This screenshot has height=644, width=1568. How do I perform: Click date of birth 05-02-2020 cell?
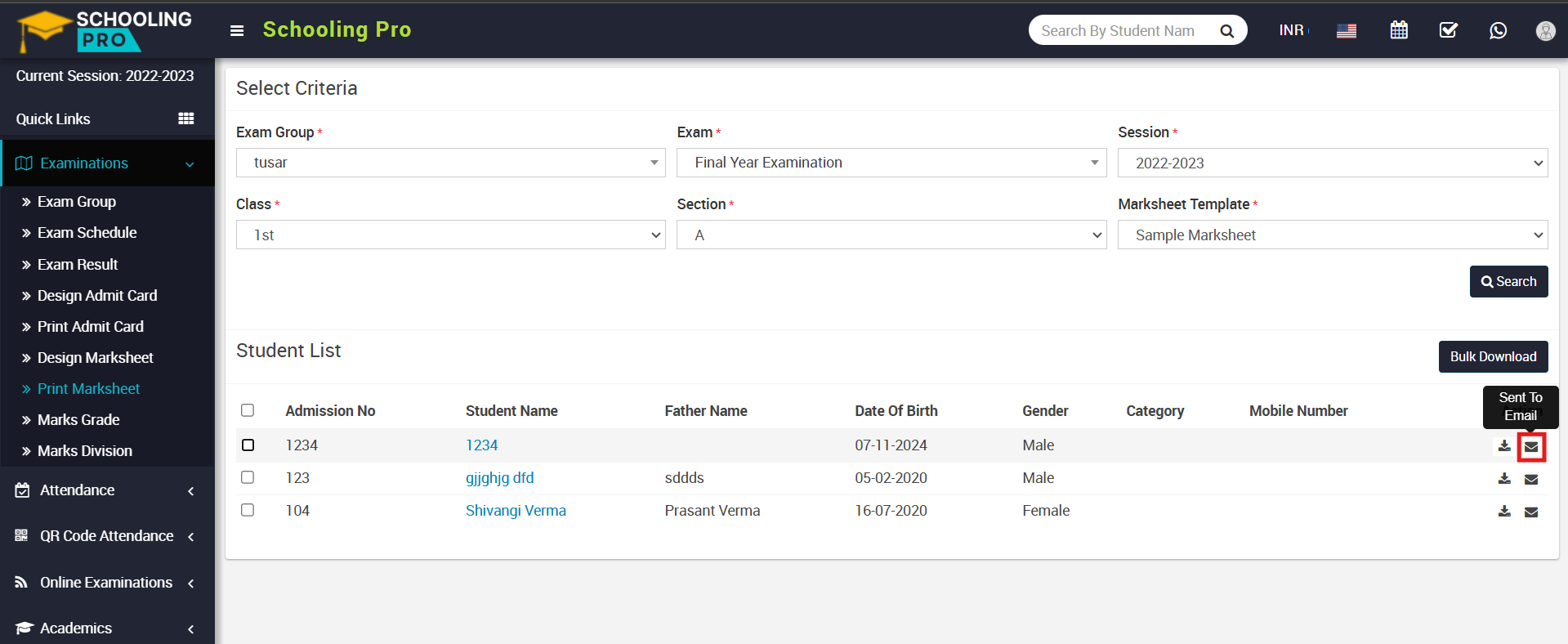click(891, 478)
